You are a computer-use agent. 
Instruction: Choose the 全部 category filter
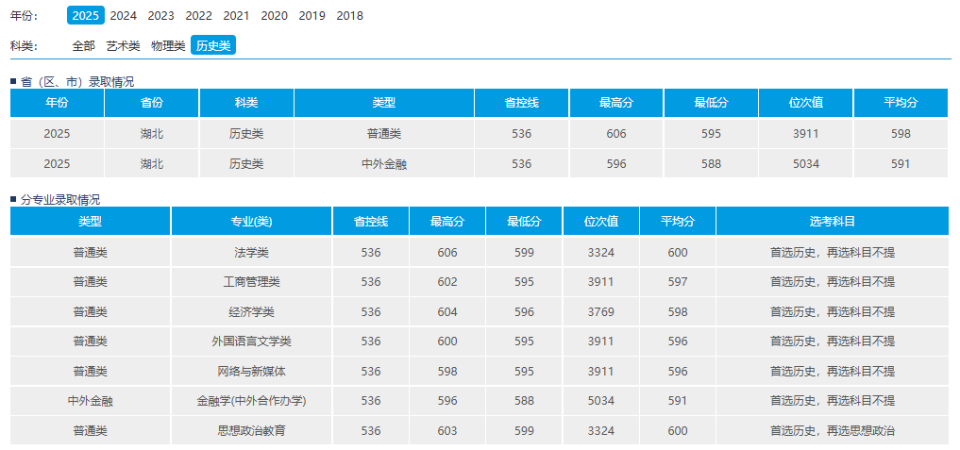pos(84,45)
